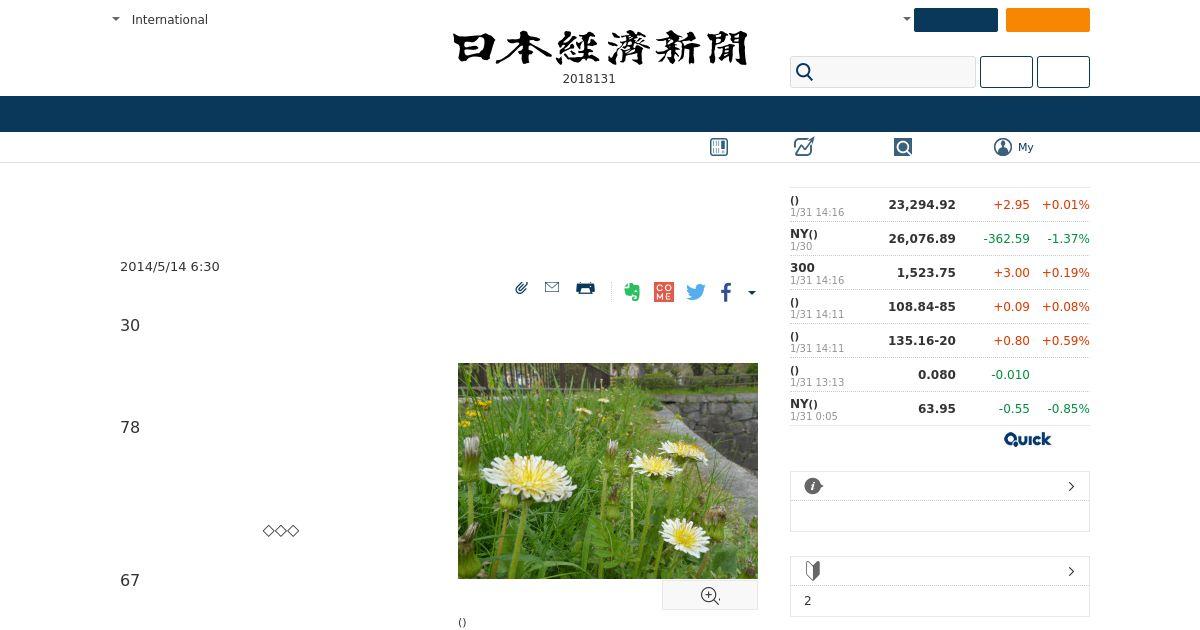Open the My account icon

[1003, 147]
